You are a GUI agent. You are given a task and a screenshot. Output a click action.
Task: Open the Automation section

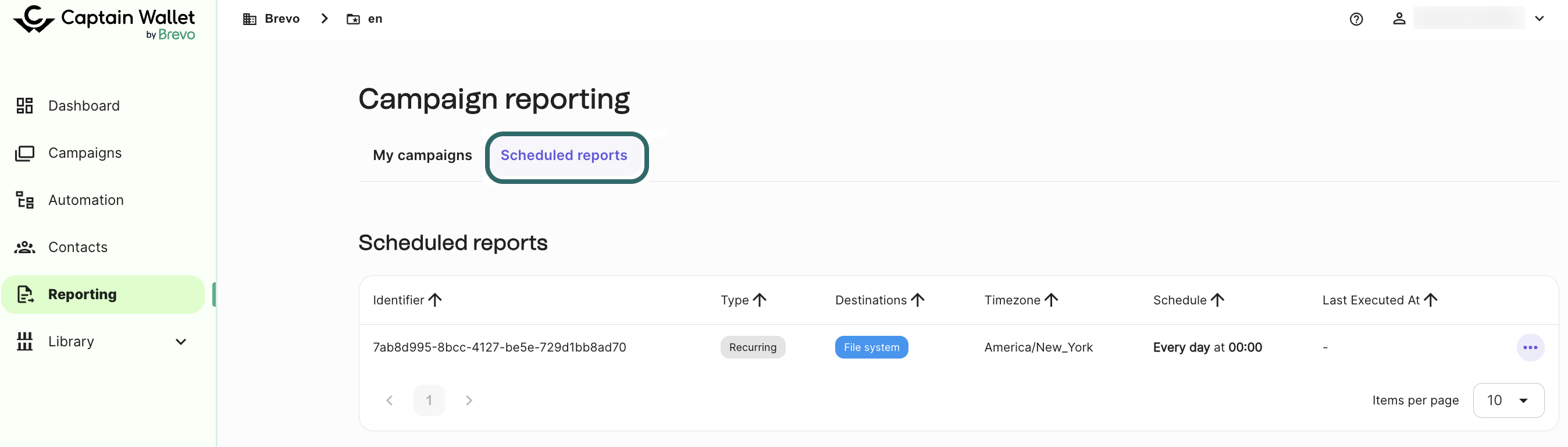[x=86, y=200]
